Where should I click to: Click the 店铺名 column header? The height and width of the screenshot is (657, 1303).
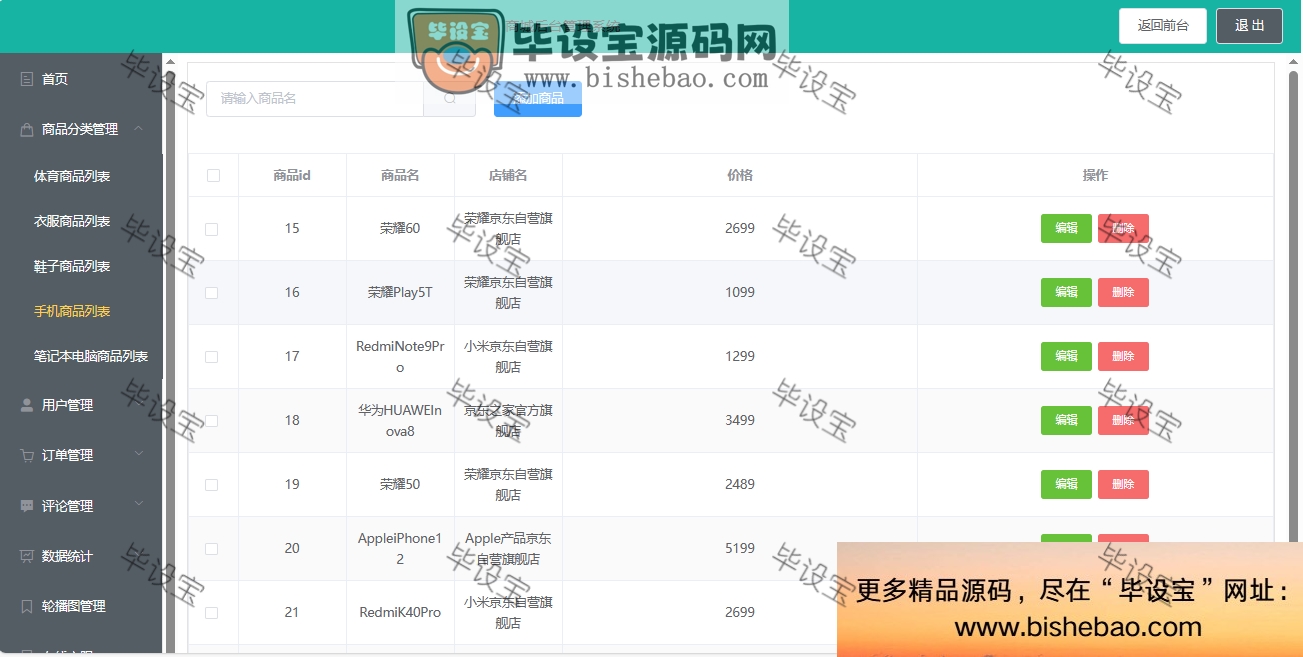point(508,176)
